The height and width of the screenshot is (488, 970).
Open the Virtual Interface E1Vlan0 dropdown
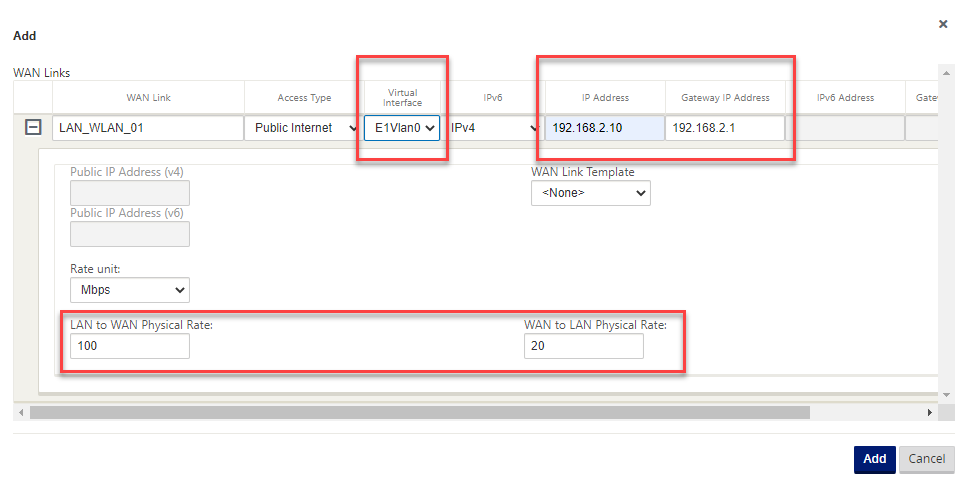click(x=402, y=128)
